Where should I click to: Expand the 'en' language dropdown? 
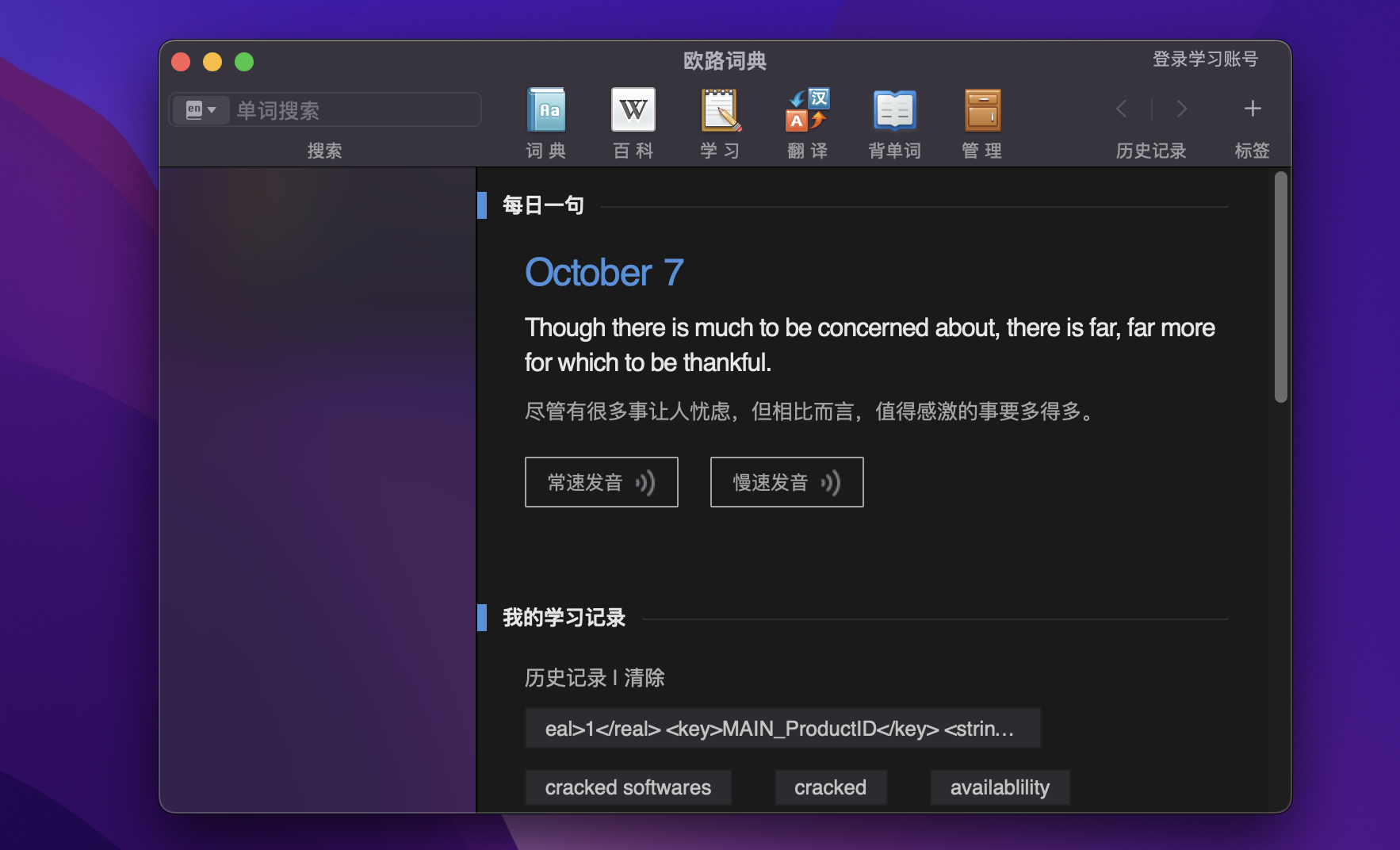tap(201, 109)
